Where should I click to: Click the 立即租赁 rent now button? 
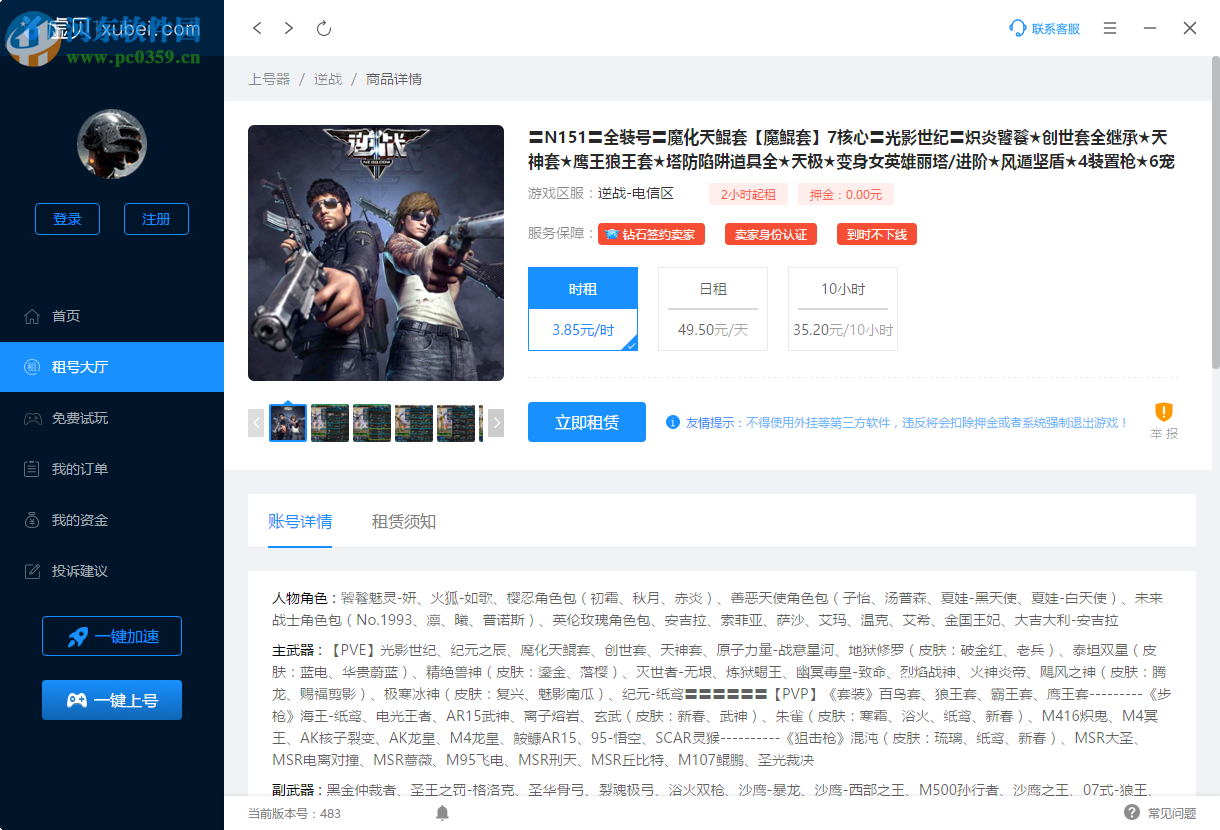pos(586,422)
